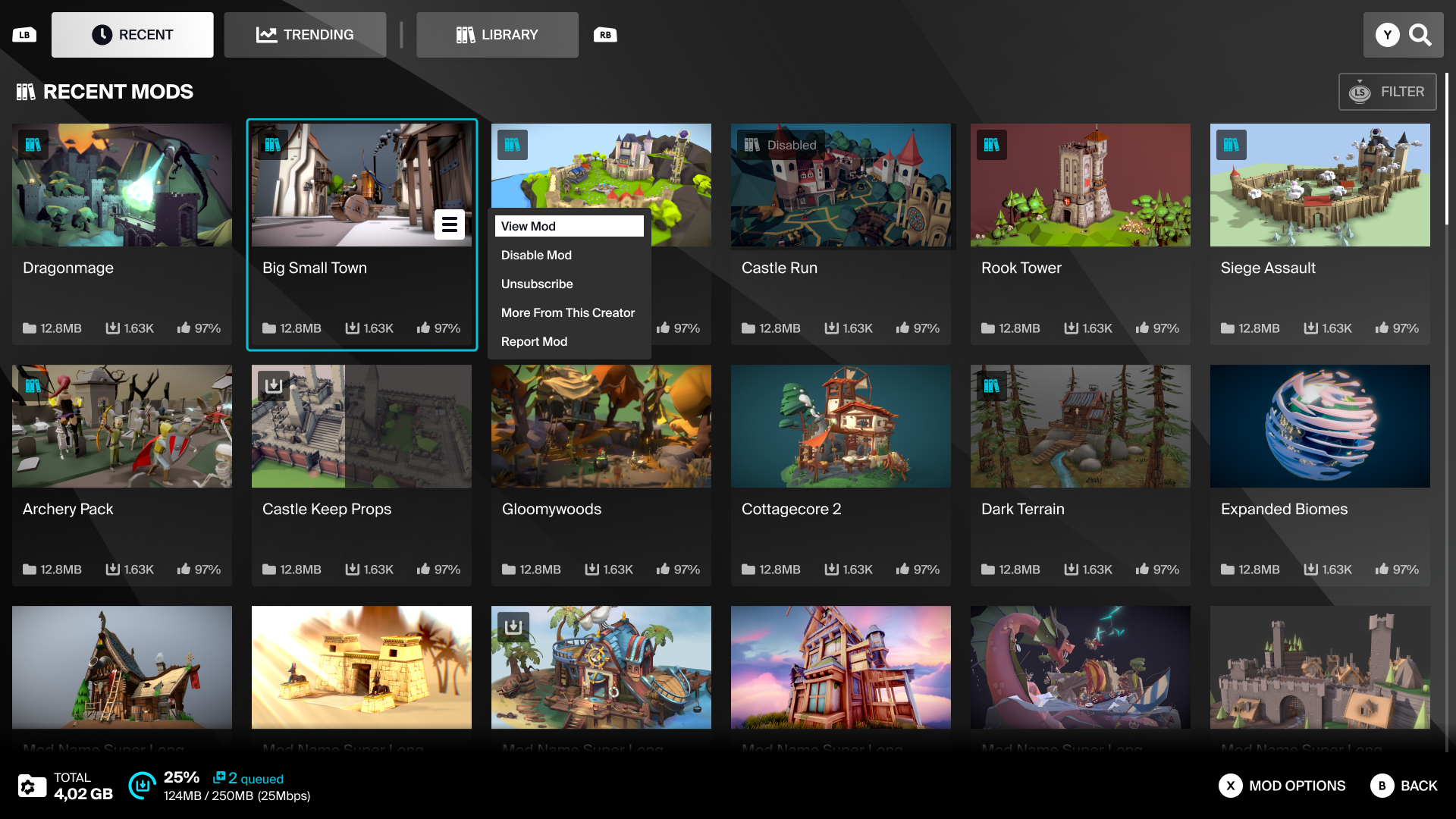Open the Filter options
1456x819 pixels.
pyautogui.click(x=1387, y=92)
